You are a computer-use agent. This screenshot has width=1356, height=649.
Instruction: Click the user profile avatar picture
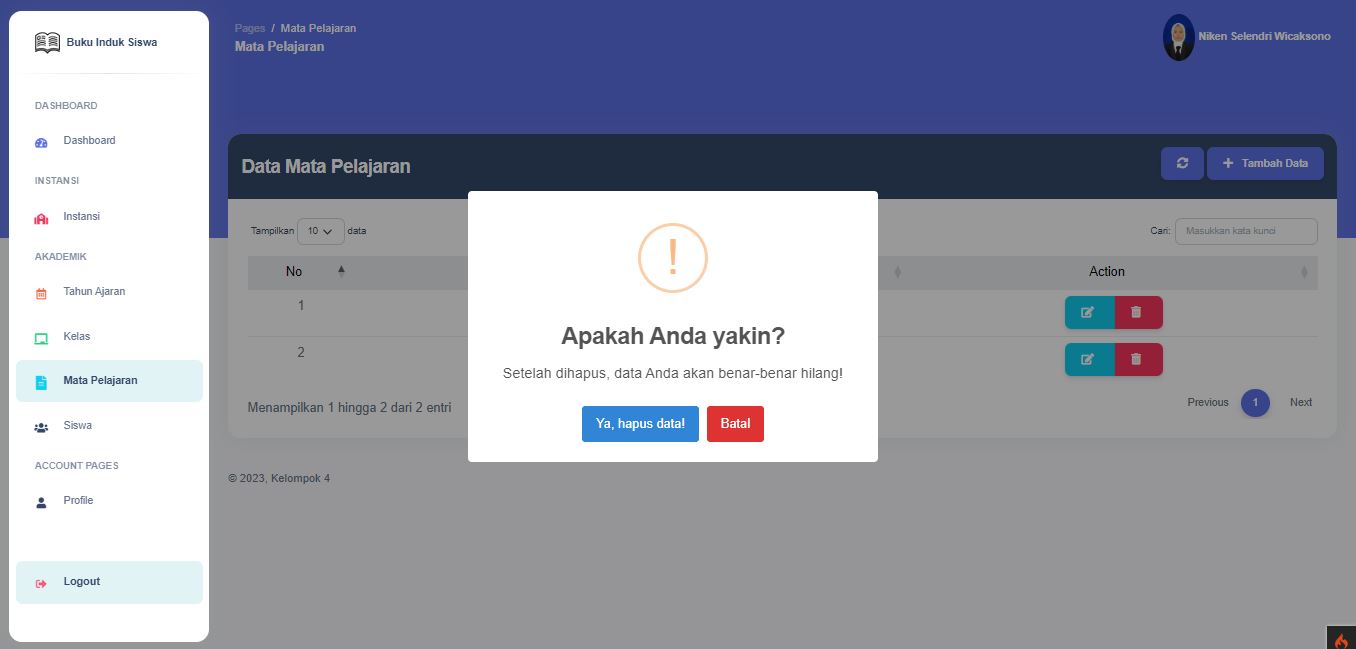click(1178, 38)
